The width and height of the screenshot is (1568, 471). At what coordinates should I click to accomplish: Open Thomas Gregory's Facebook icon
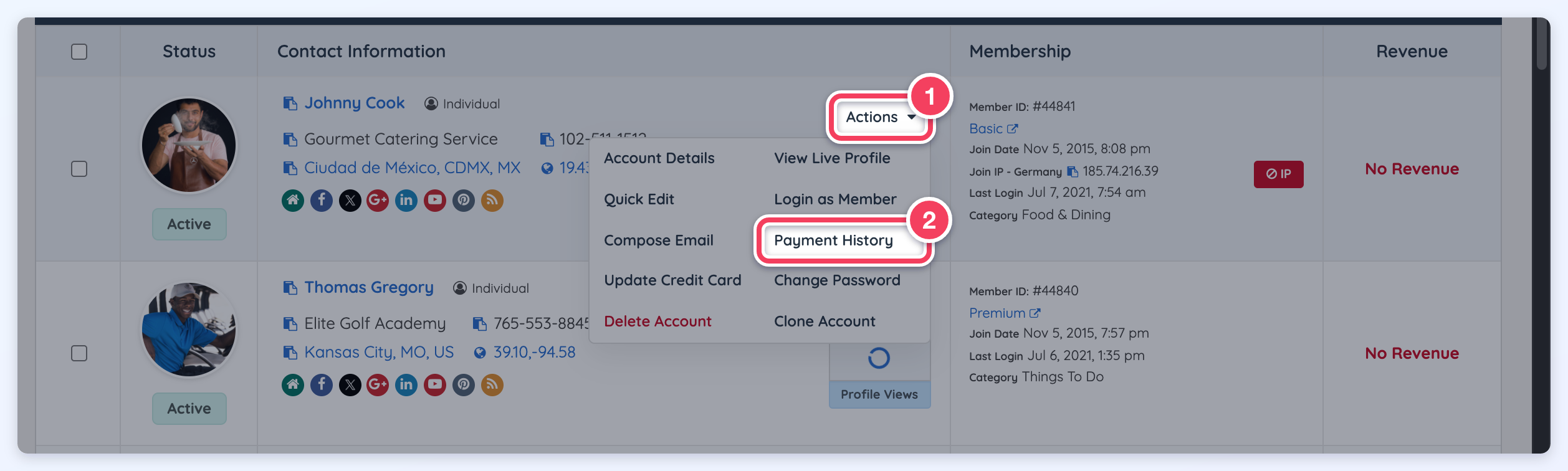322,384
